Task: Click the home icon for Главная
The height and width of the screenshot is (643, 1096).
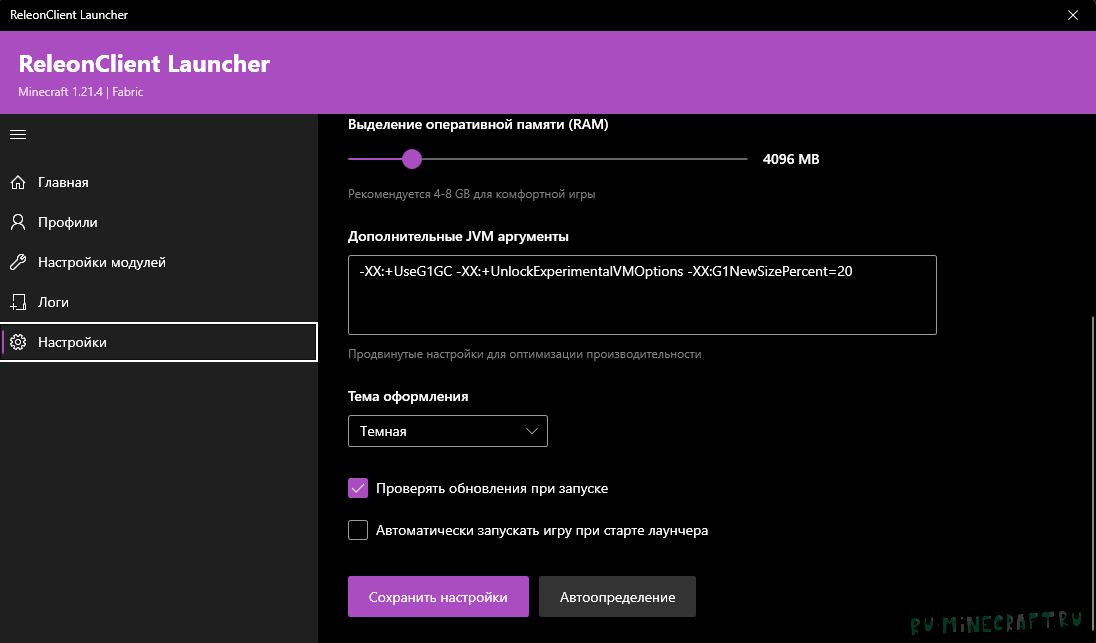Action: (17, 182)
